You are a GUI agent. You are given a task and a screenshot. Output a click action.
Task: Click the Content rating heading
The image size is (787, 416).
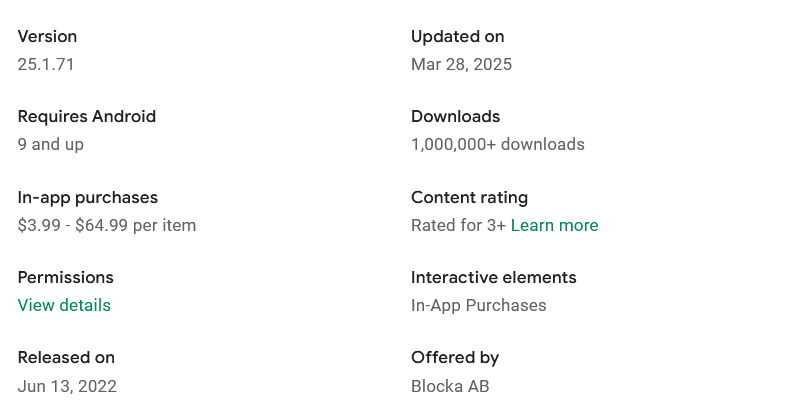(469, 197)
